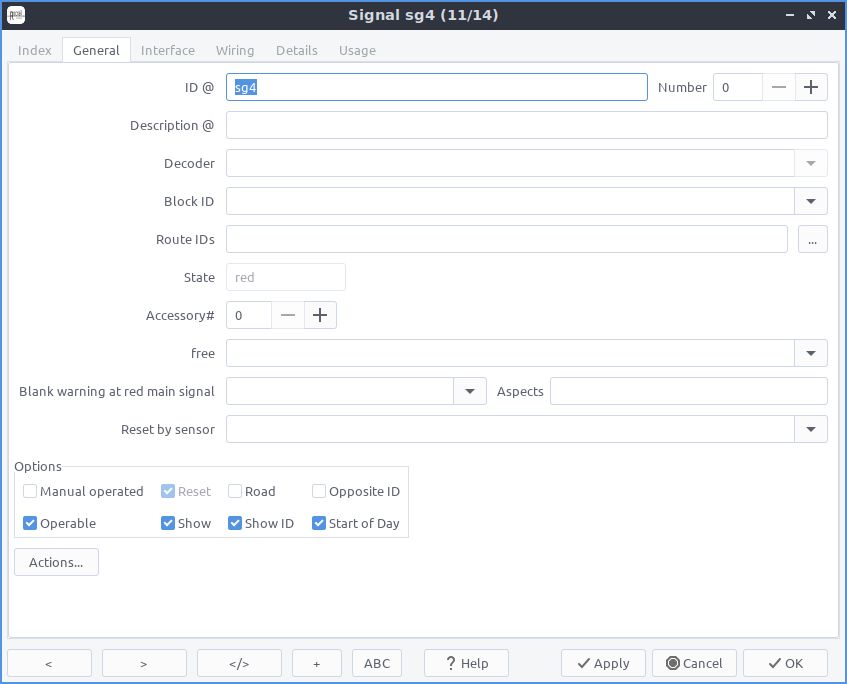Open the XML editor </> button
The height and width of the screenshot is (684, 847).
click(x=239, y=663)
